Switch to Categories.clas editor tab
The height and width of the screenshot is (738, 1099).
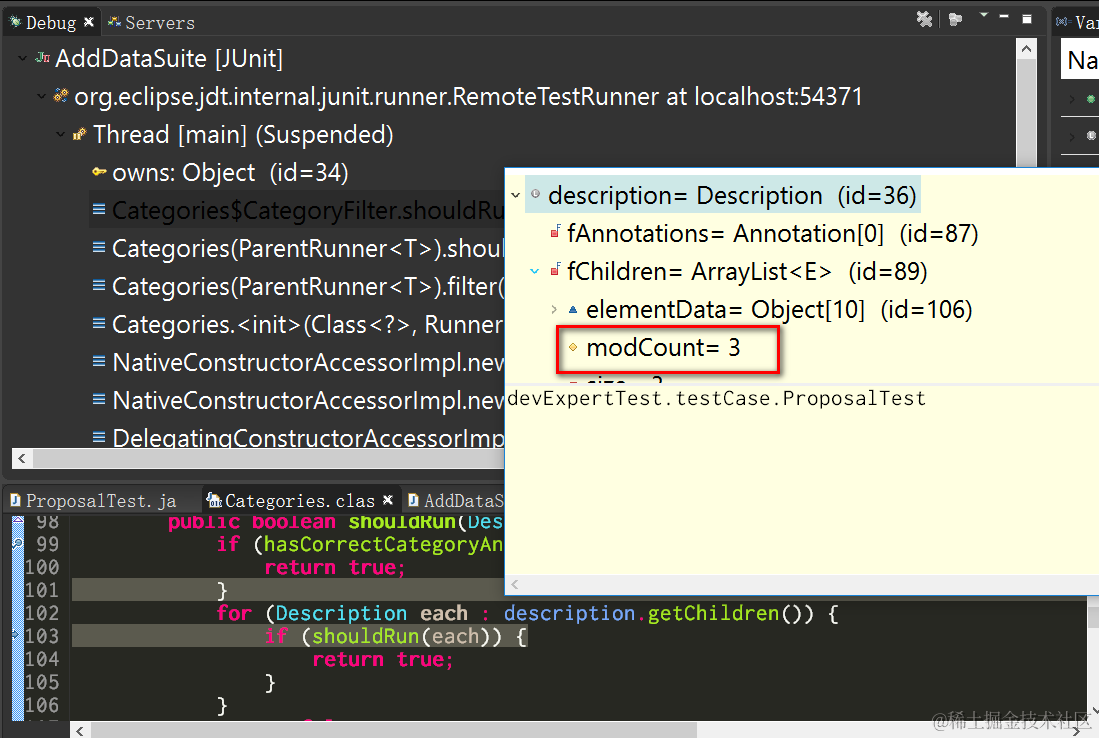299,500
